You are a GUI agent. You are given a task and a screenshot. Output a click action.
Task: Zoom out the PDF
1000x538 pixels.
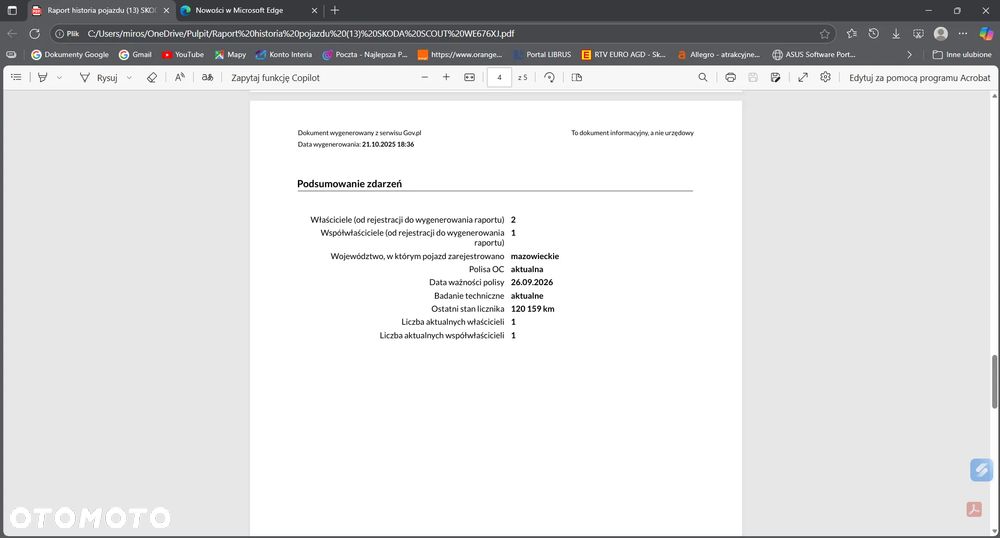click(x=425, y=77)
